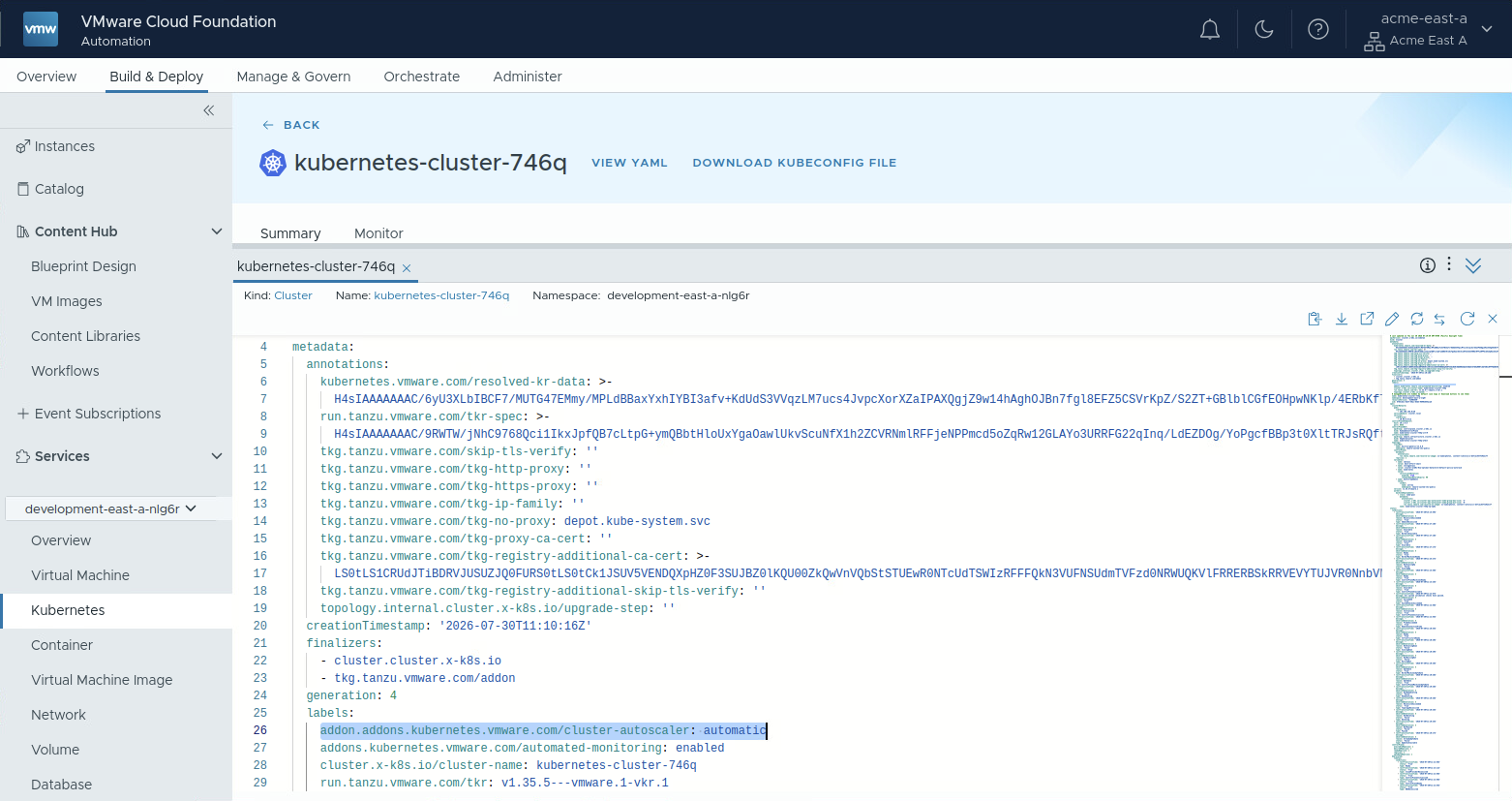The image size is (1512, 801).
Task: Click the BACK link
Action: [291, 125]
